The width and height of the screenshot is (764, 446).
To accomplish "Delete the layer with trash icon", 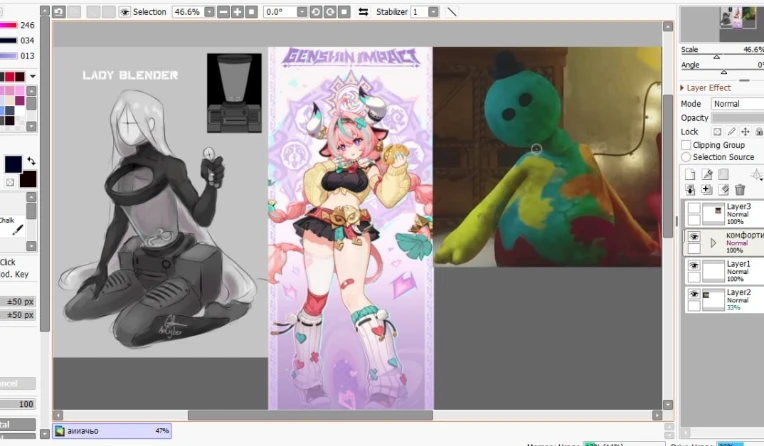I will (740, 190).
